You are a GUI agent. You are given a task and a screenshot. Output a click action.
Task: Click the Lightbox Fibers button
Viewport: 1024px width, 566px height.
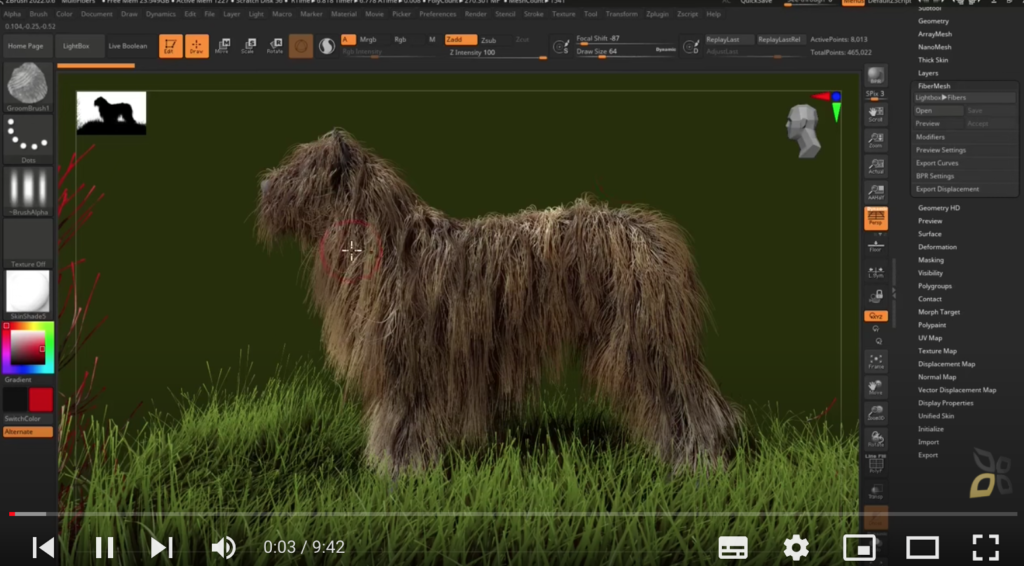pos(964,98)
